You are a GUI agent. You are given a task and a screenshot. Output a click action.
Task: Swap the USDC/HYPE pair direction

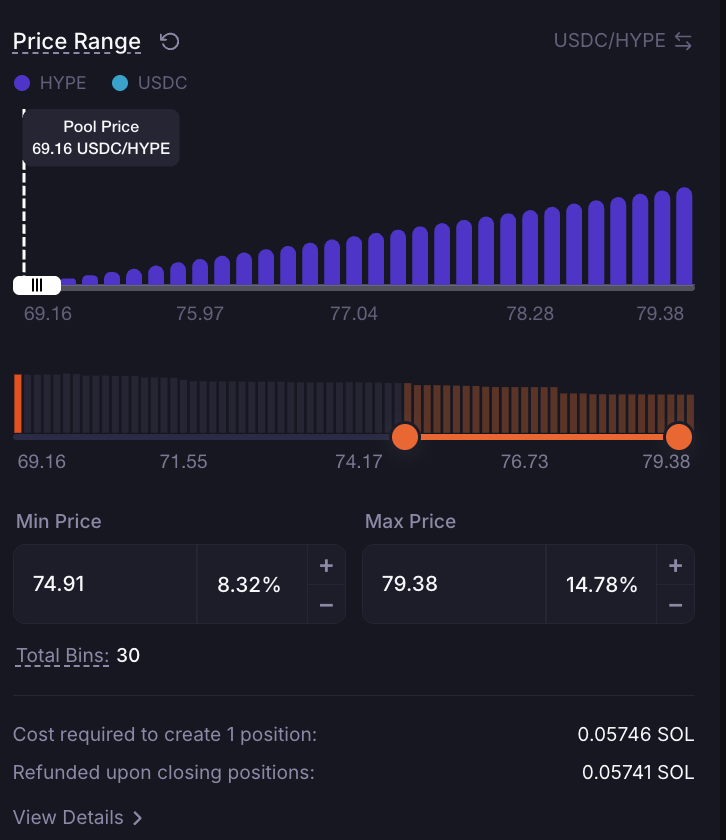click(683, 41)
